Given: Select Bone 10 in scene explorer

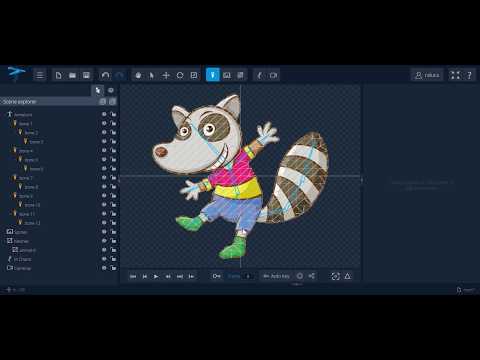Looking at the screenshot, I should point(32,205).
